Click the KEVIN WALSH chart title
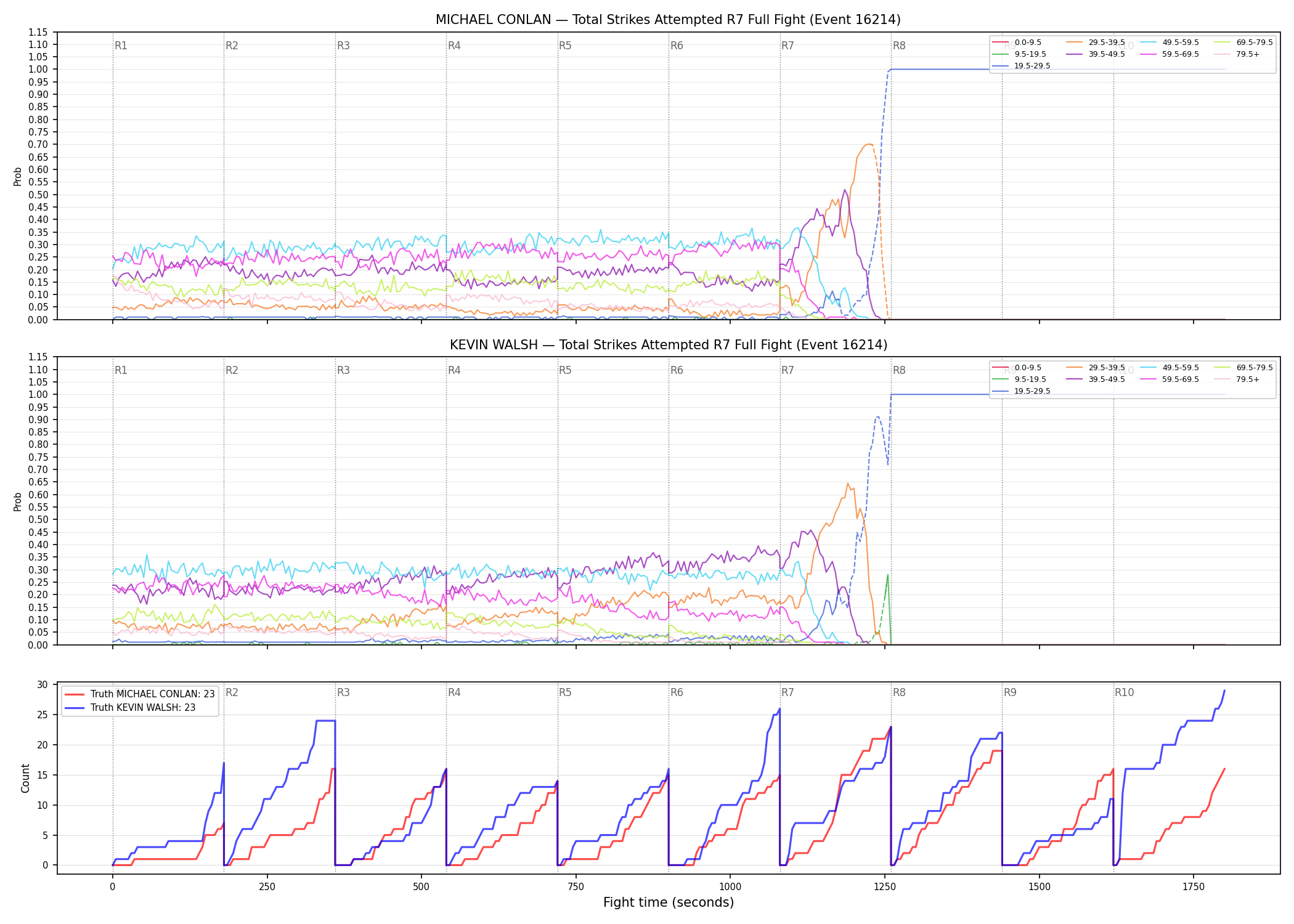Viewport: 1294px width, 924px height. click(x=668, y=345)
